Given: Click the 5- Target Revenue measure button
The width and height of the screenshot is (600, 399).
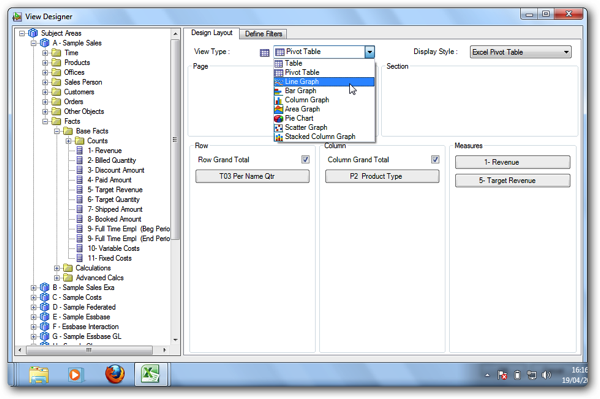Looking at the screenshot, I should (x=512, y=181).
